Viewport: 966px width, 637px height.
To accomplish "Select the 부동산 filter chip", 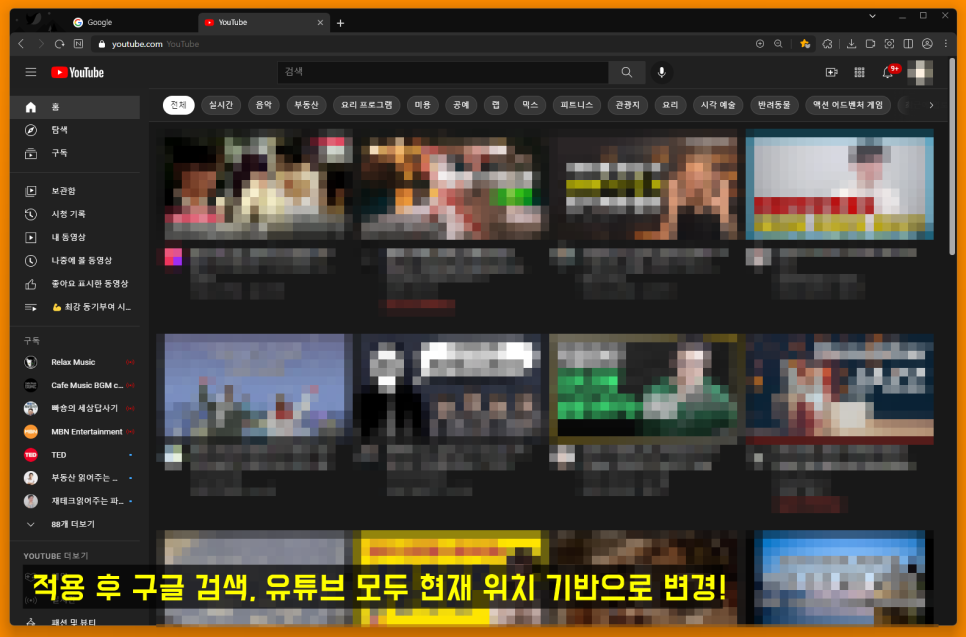I will (x=306, y=105).
